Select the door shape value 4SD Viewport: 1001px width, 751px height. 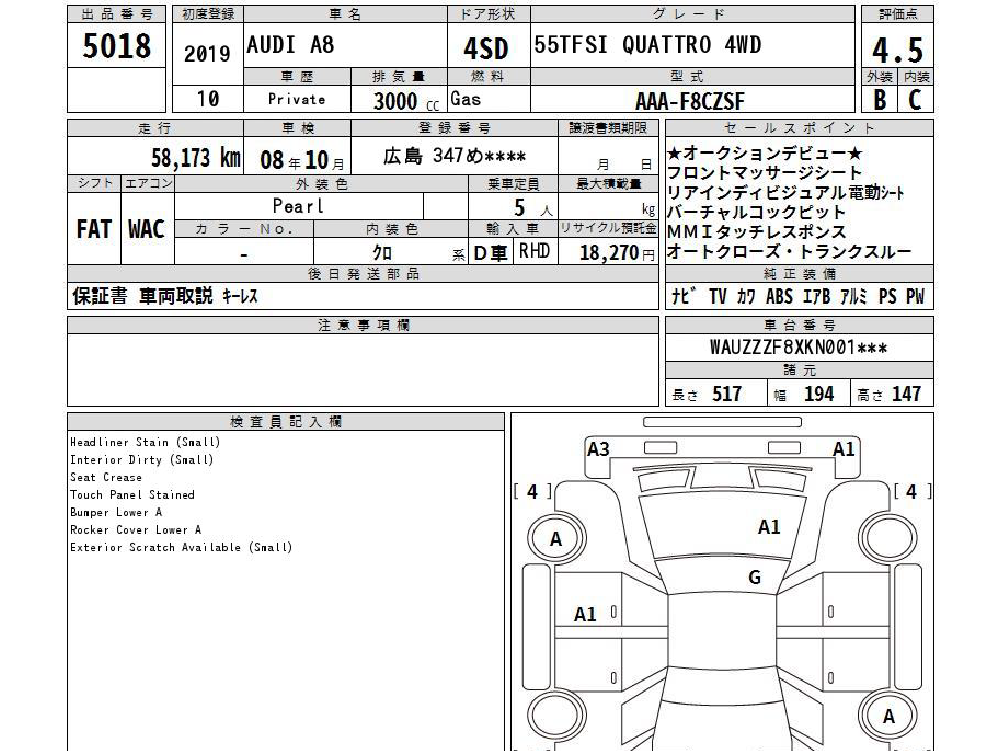486,49
